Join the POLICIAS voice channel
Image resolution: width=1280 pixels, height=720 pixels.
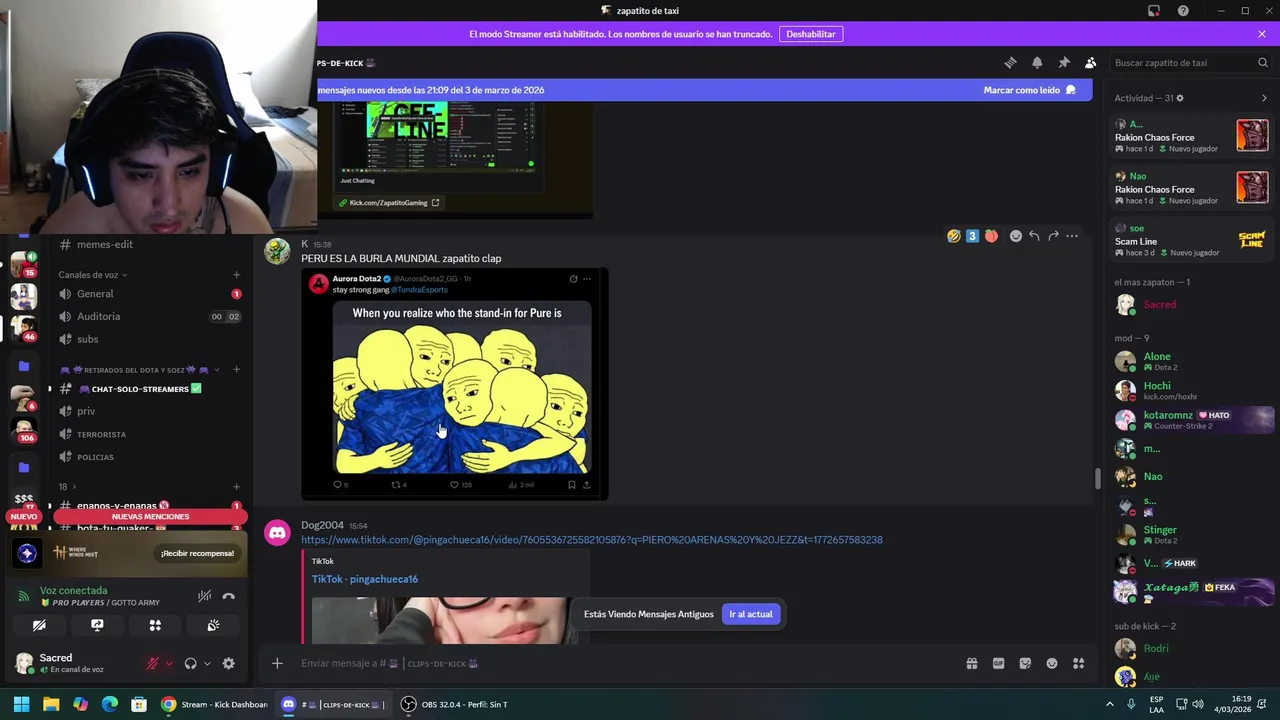[x=150, y=457]
